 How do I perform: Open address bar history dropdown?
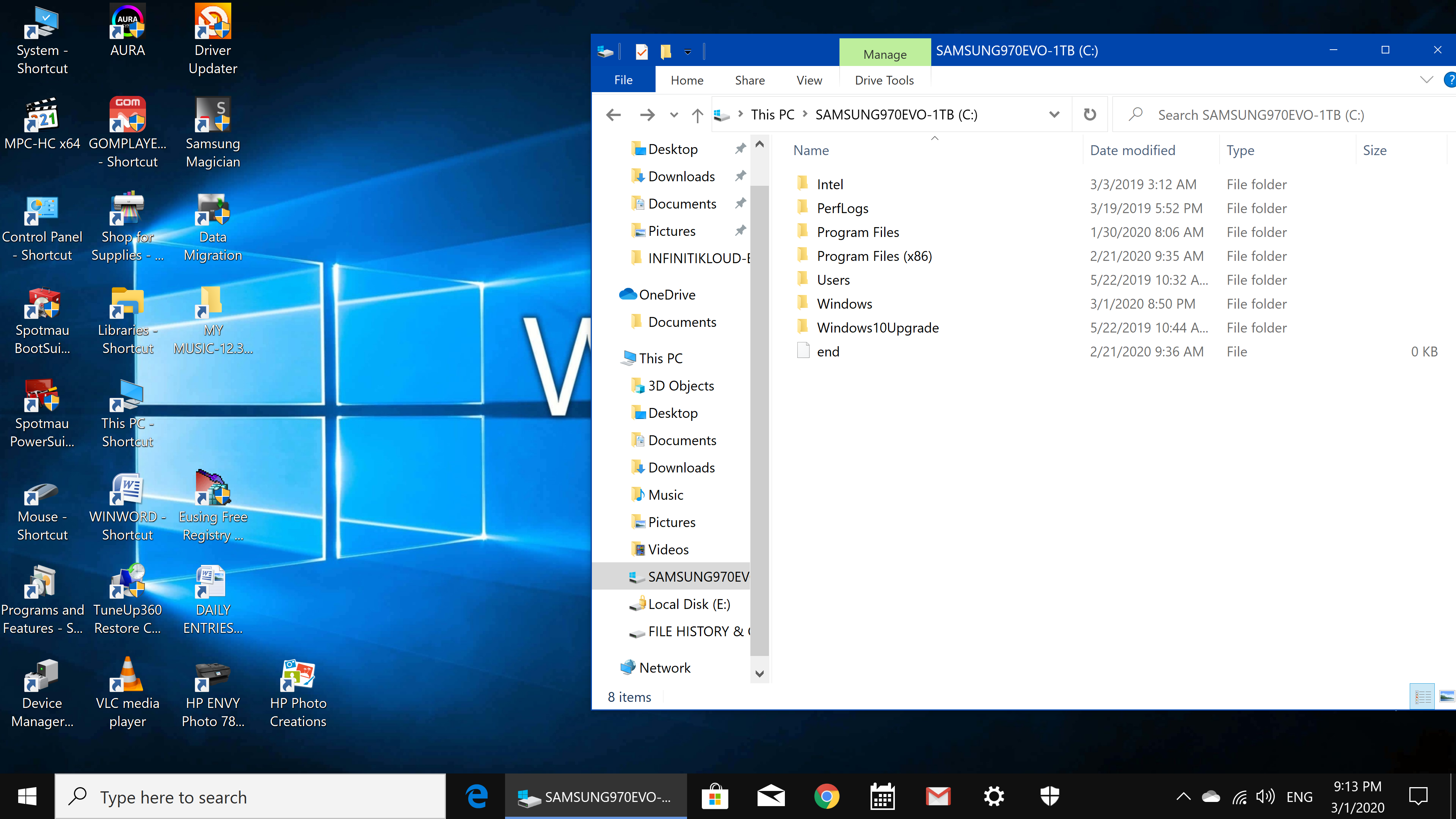coord(1054,115)
